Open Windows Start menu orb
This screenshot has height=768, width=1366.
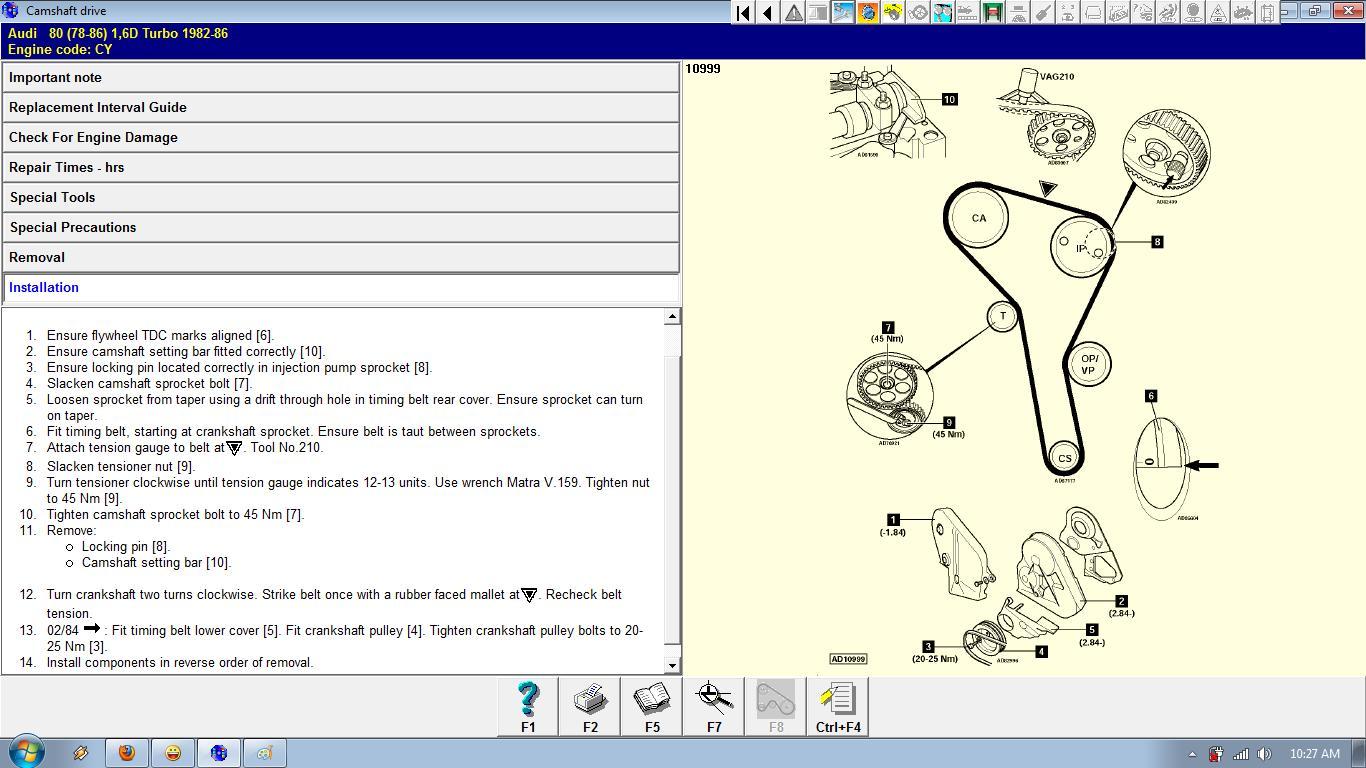coord(26,752)
